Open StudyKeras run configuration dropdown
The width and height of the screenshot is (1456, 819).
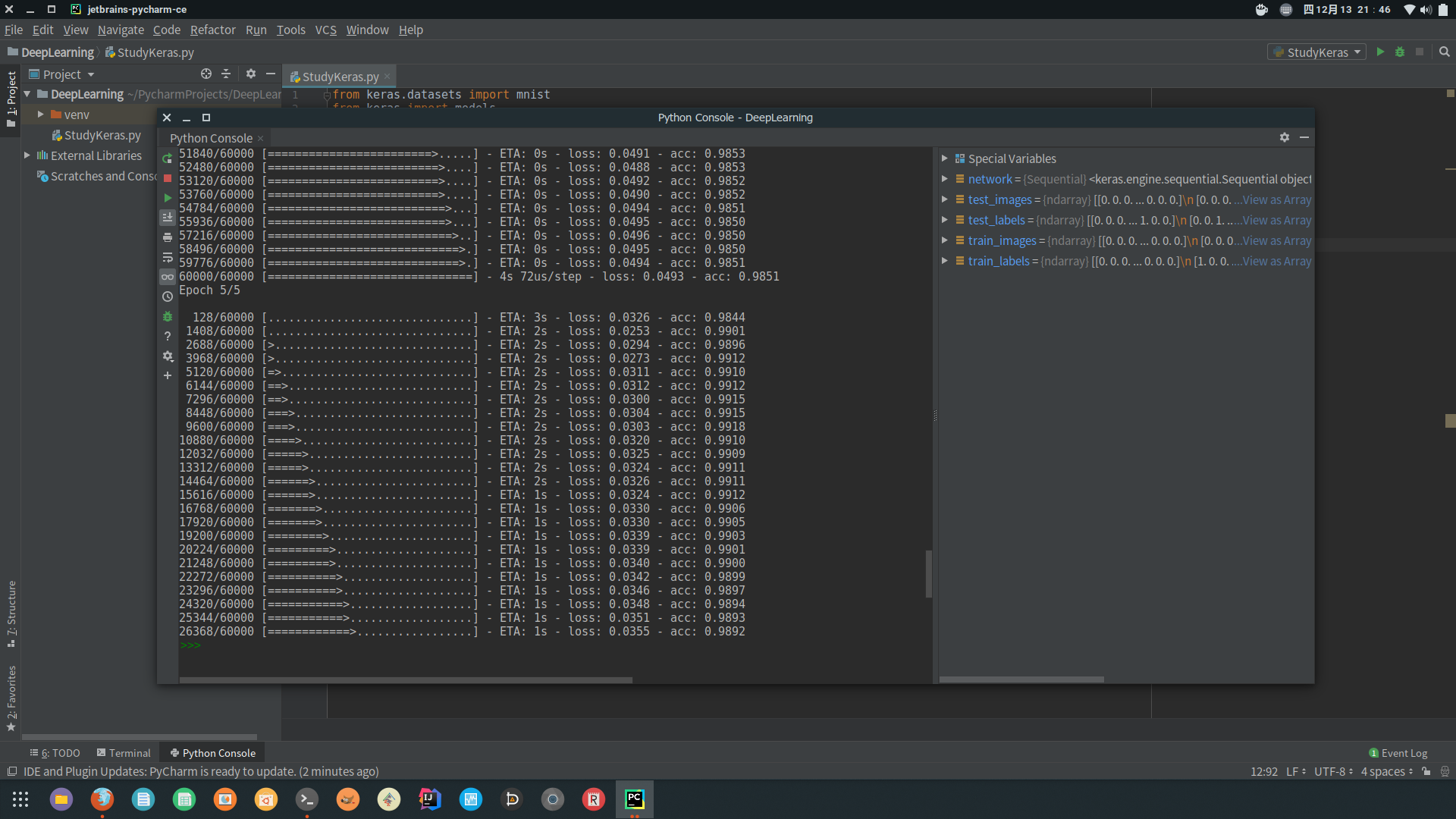[x=1316, y=52]
